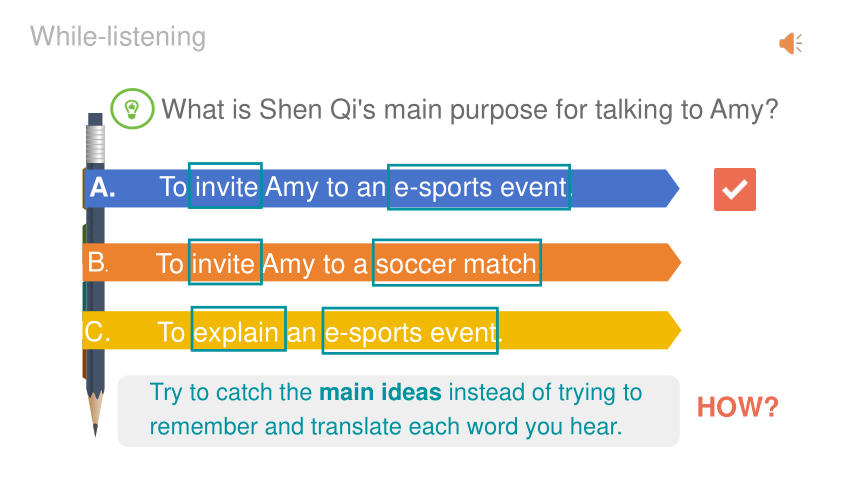Click the pencil illustration
Image resolution: width=860 pixels, height=484 pixels.
(95, 274)
